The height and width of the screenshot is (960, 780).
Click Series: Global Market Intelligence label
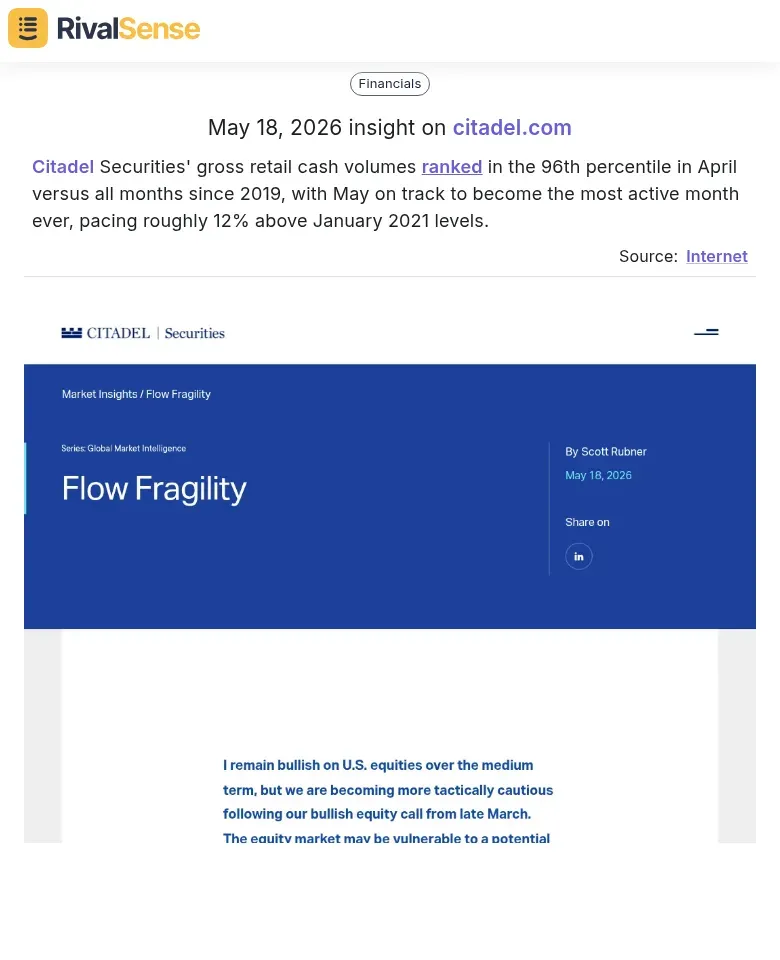pos(124,448)
